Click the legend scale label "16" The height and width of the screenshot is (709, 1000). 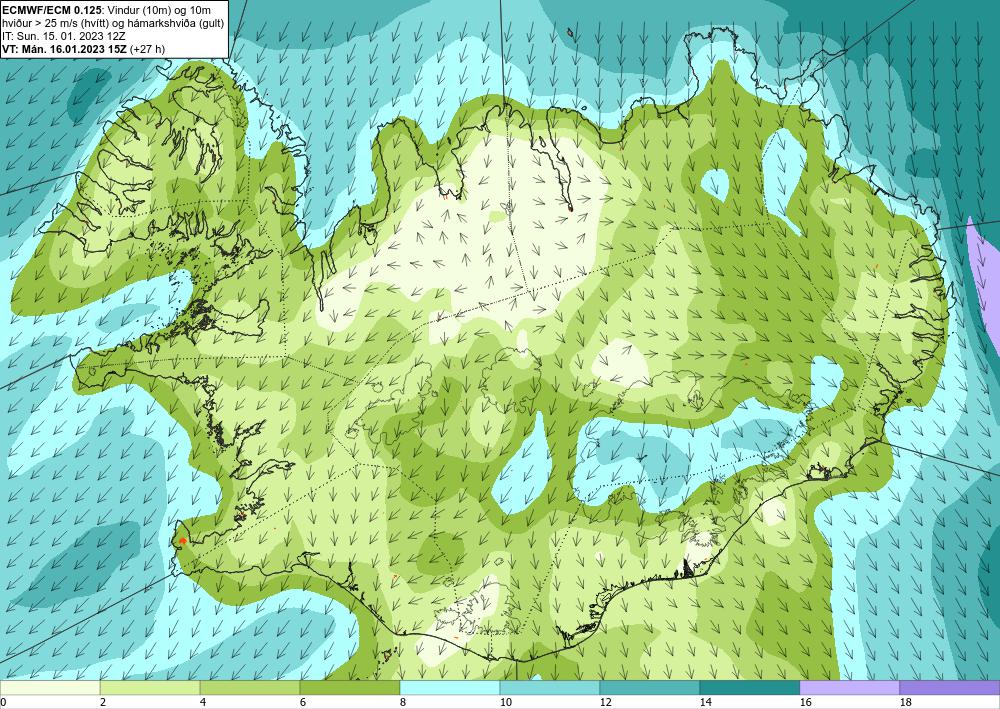point(806,703)
